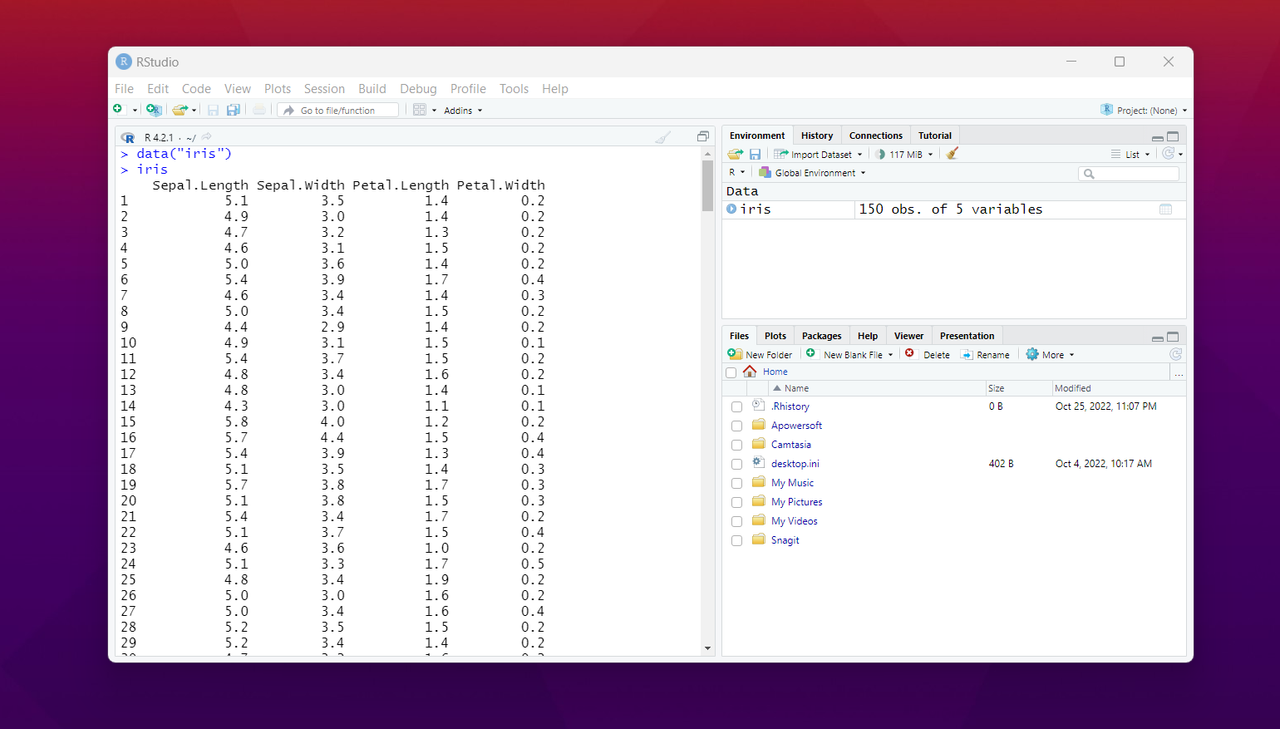
Task: Maximize the Environment pane
Action: pyautogui.click(x=1173, y=137)
